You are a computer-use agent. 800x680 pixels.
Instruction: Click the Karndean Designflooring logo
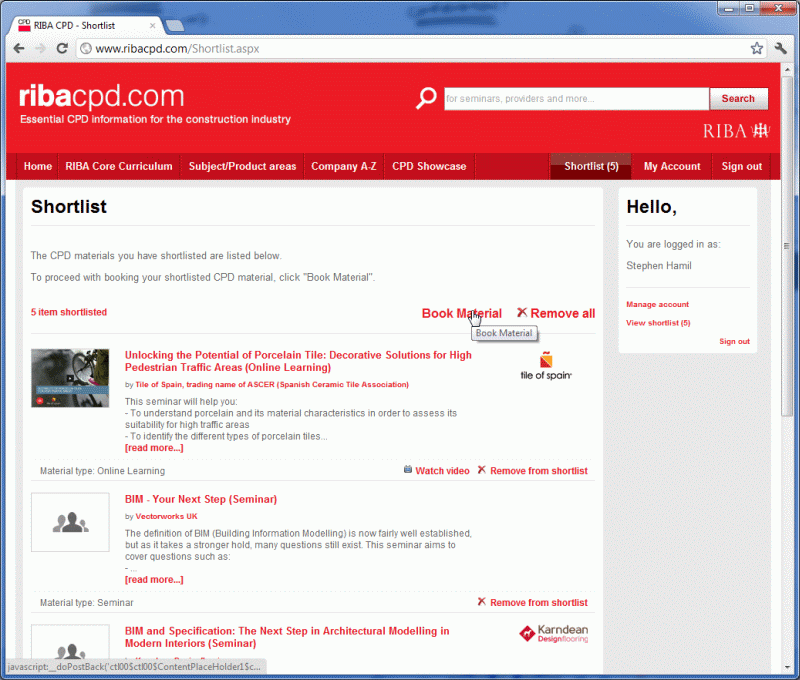tap(554, 633)
